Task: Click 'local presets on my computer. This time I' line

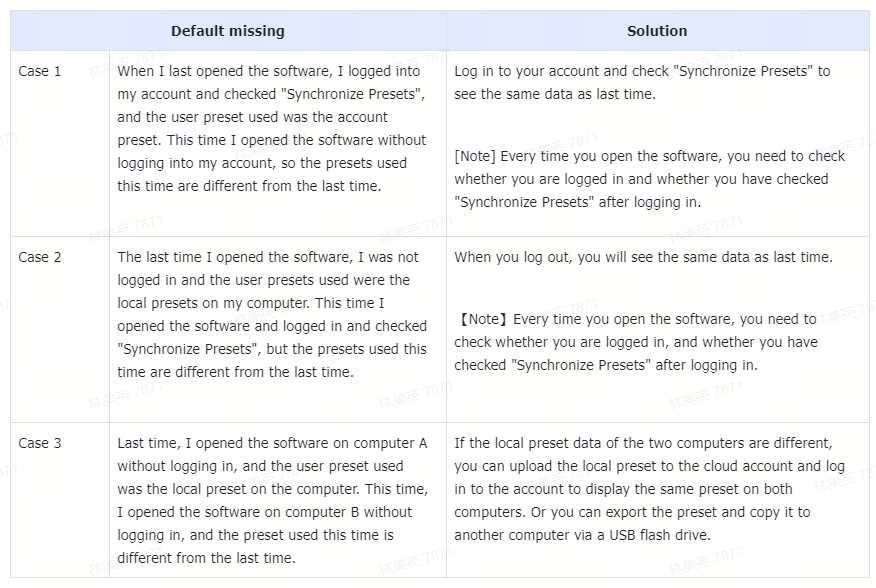Action: [x=251, y=304]
